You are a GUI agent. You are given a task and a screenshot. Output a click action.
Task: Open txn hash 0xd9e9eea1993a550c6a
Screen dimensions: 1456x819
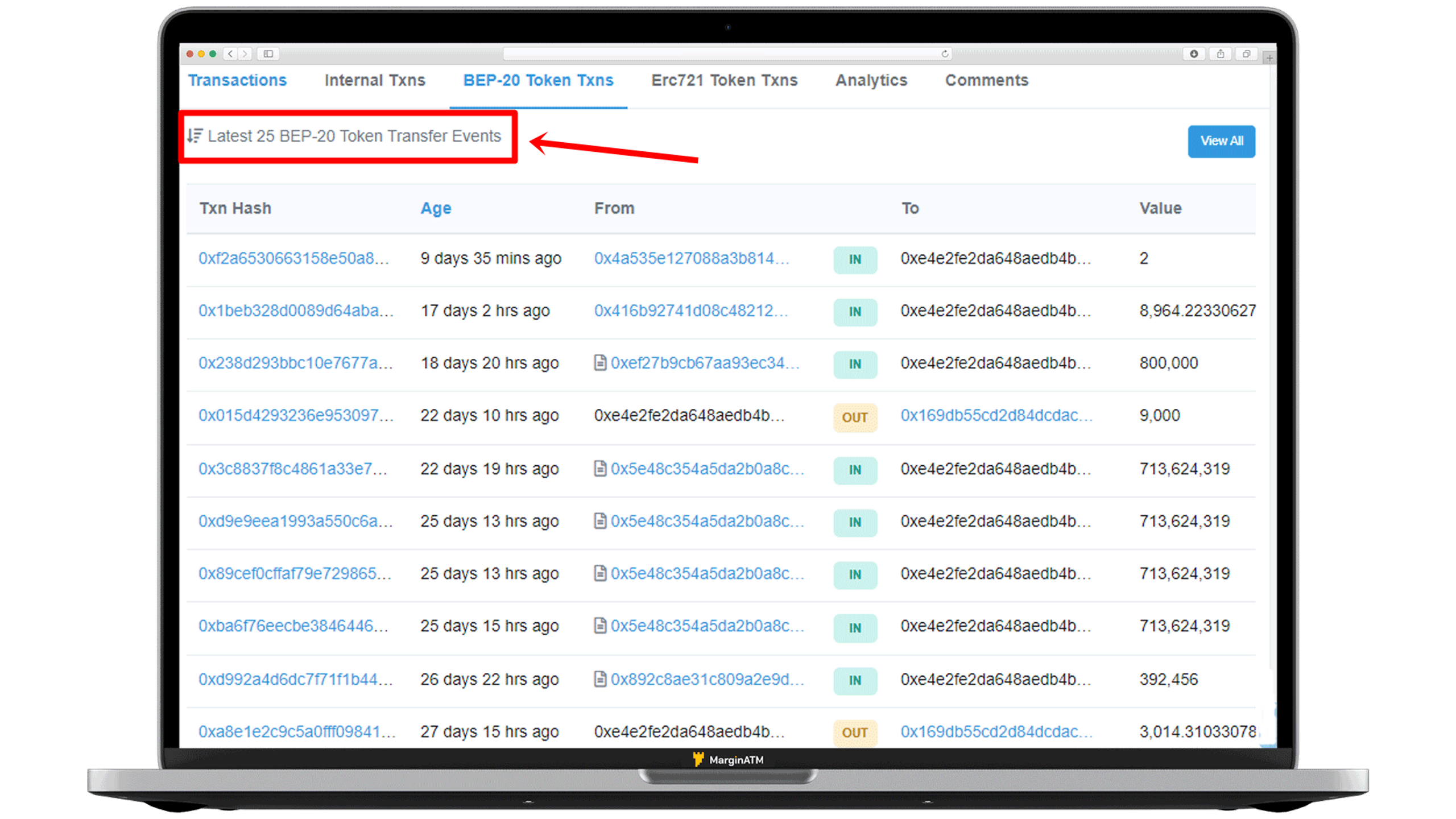coord(295,521)
